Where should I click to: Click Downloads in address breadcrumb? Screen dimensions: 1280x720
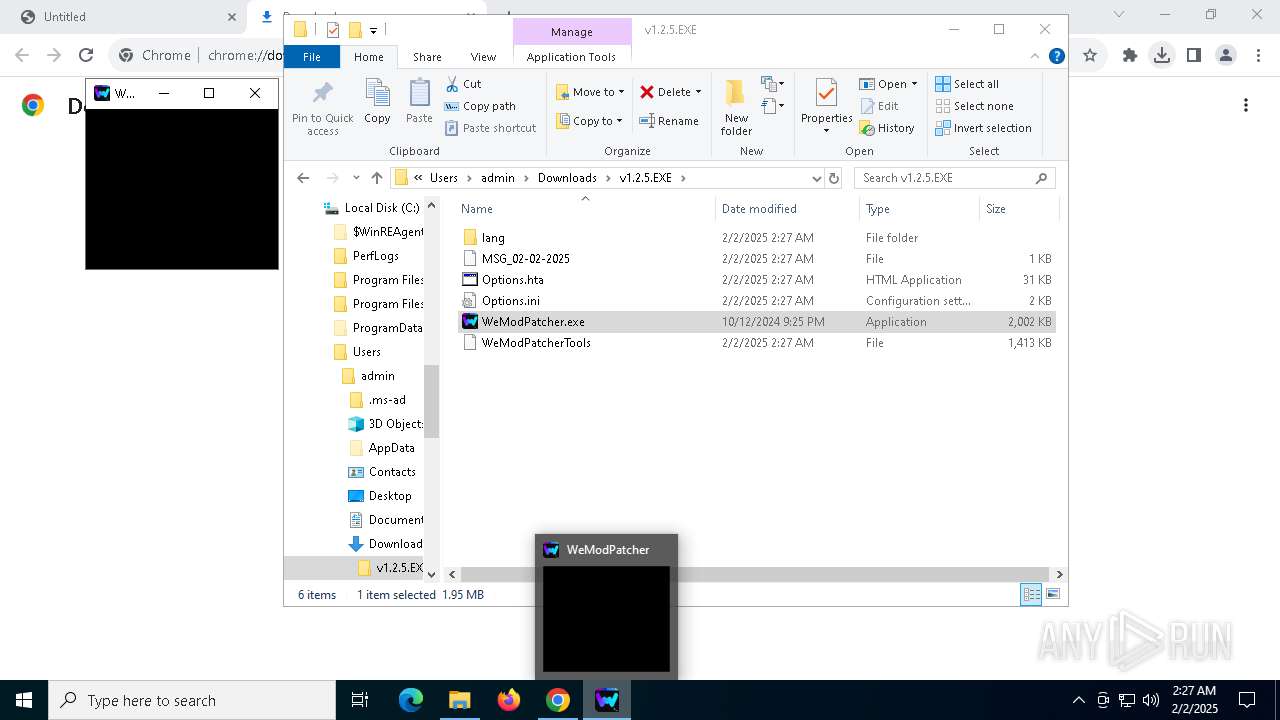point(567,178)
